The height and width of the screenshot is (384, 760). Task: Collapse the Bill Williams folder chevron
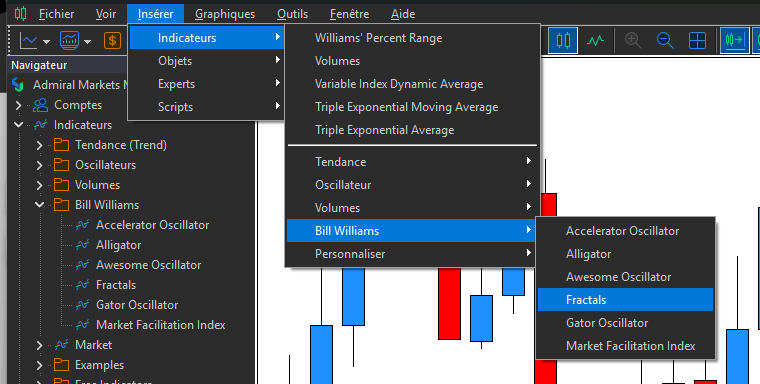(x=40, y=205)
